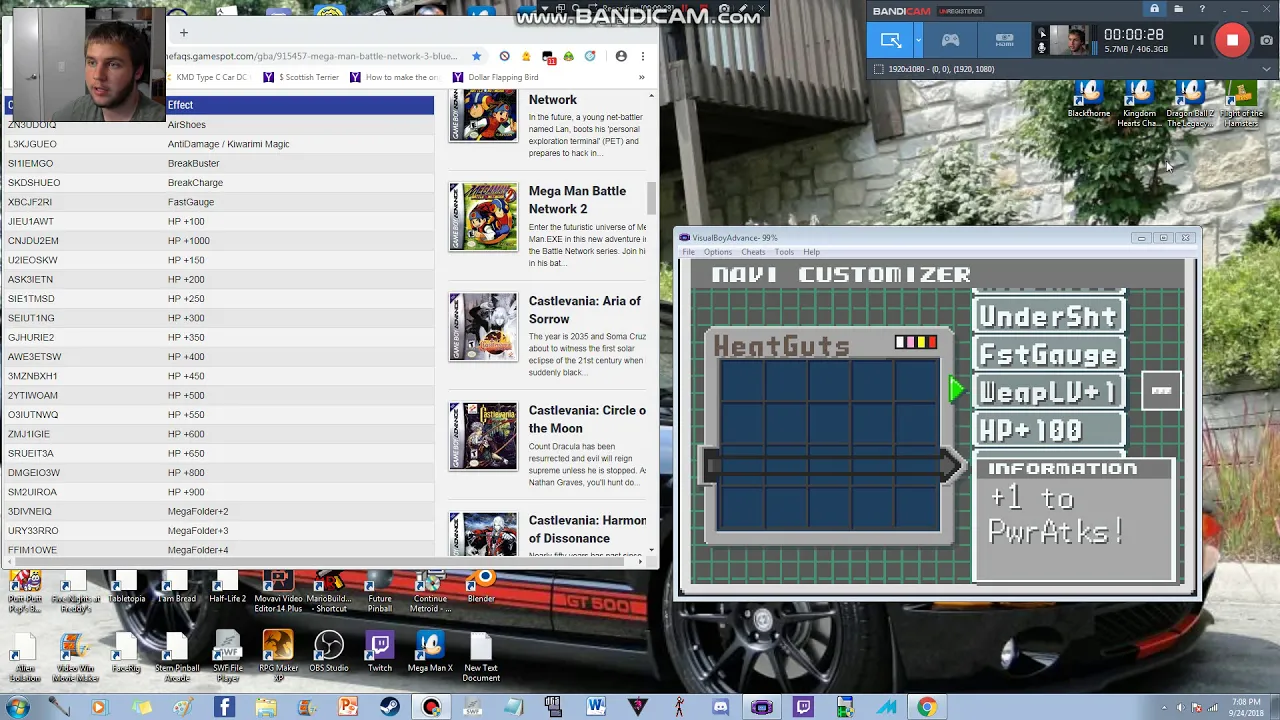Open Chrome three-dot menu
Screen dimensions: 1280x720
642,56
